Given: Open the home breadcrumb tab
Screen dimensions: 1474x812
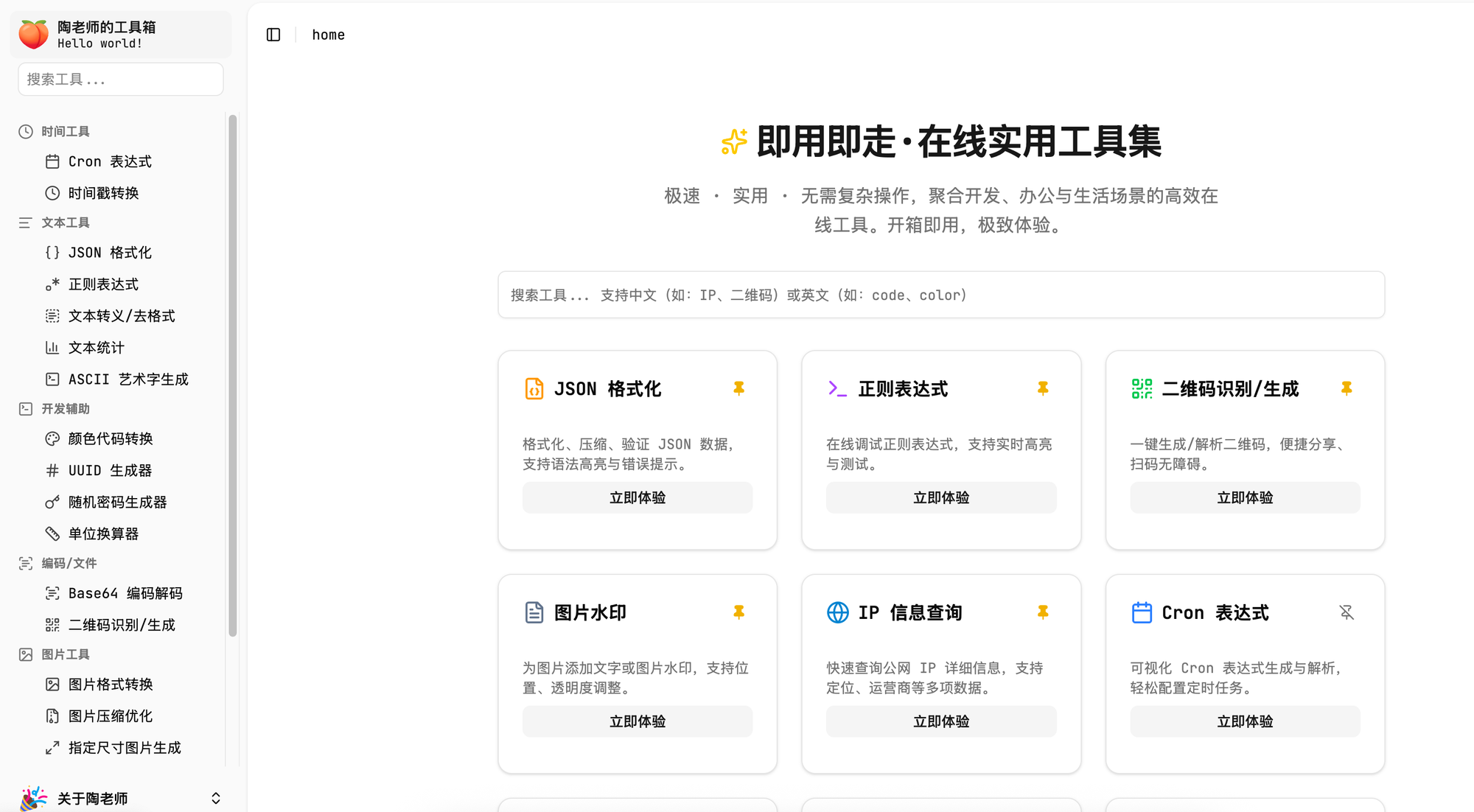Looking at the screenshot, I should [x=328, y=35].
